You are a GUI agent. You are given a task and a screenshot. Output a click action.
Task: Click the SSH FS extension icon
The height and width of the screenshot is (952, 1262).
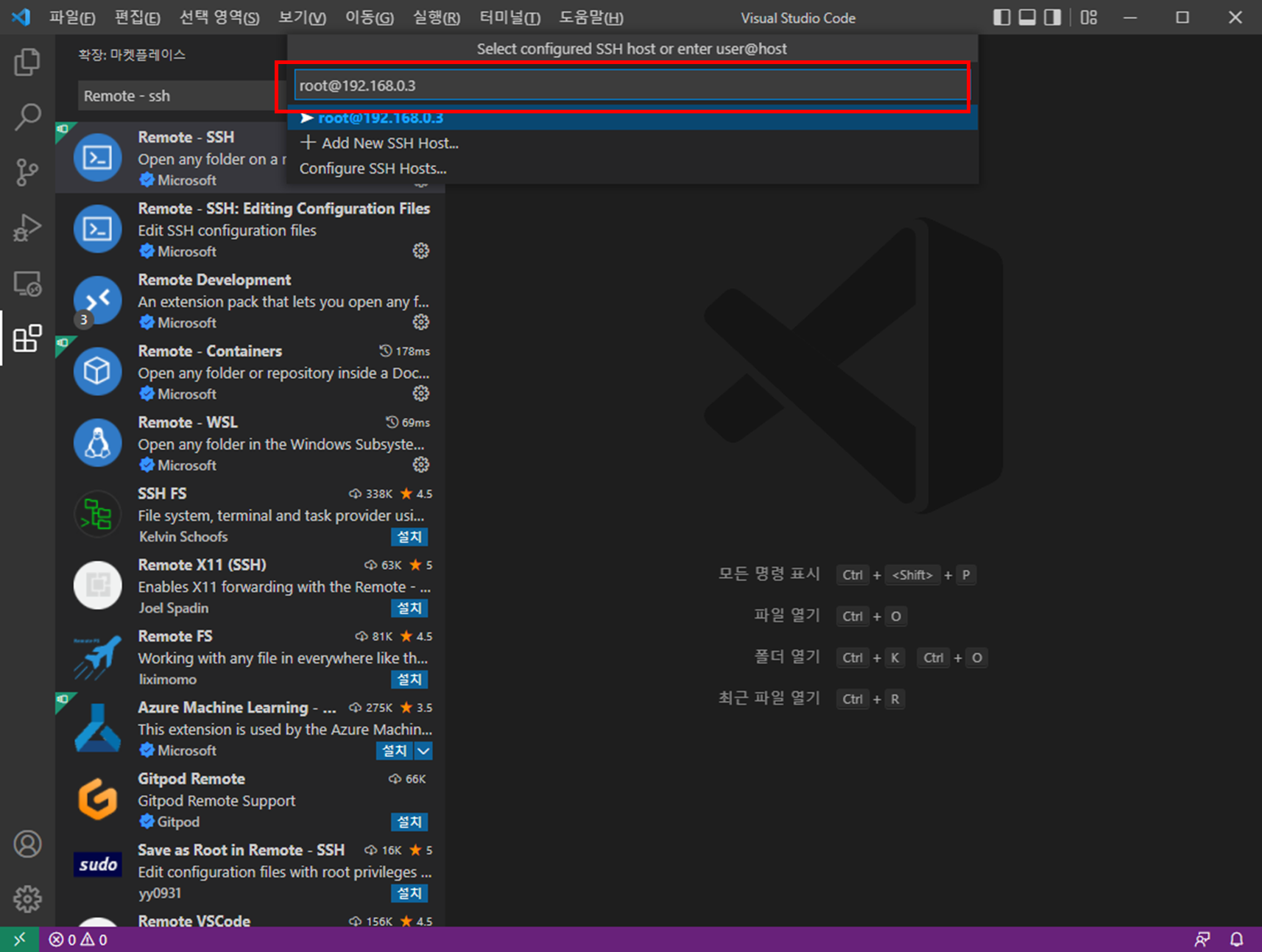click(x=98, y=514)
